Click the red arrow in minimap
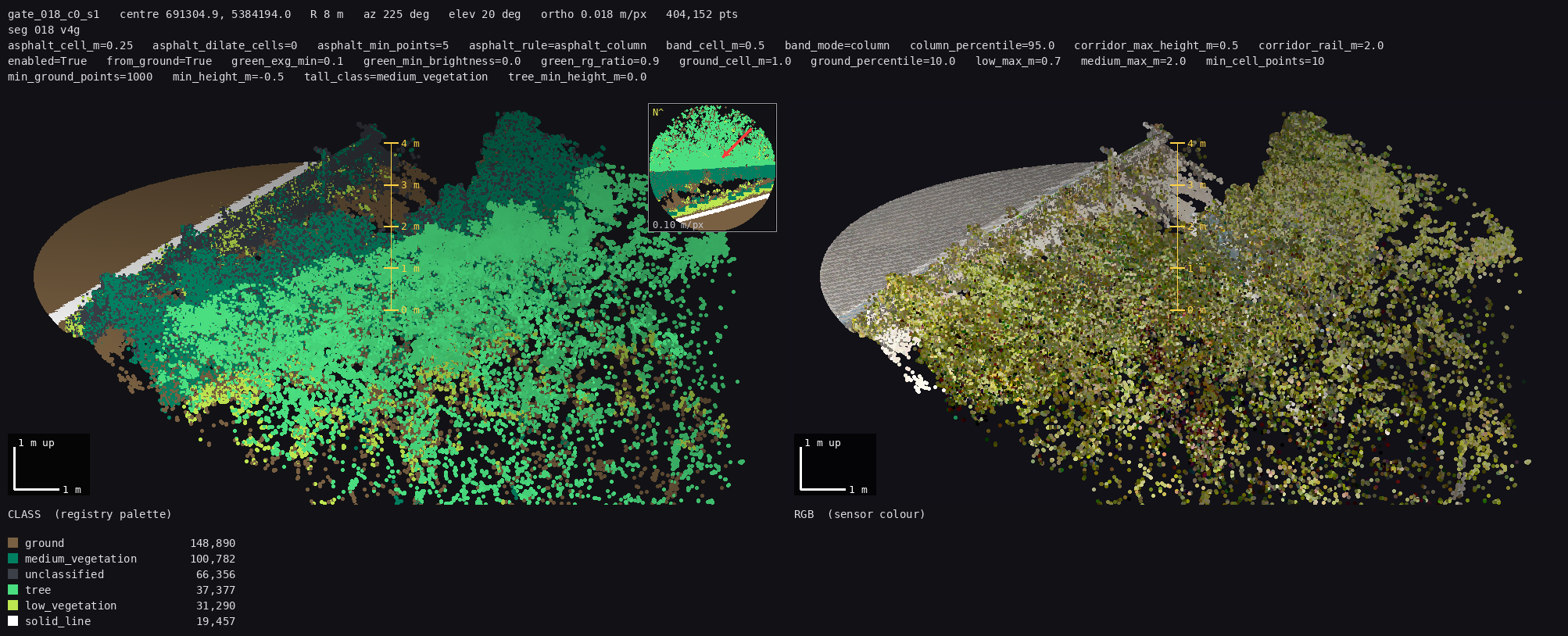 (736, 143)
